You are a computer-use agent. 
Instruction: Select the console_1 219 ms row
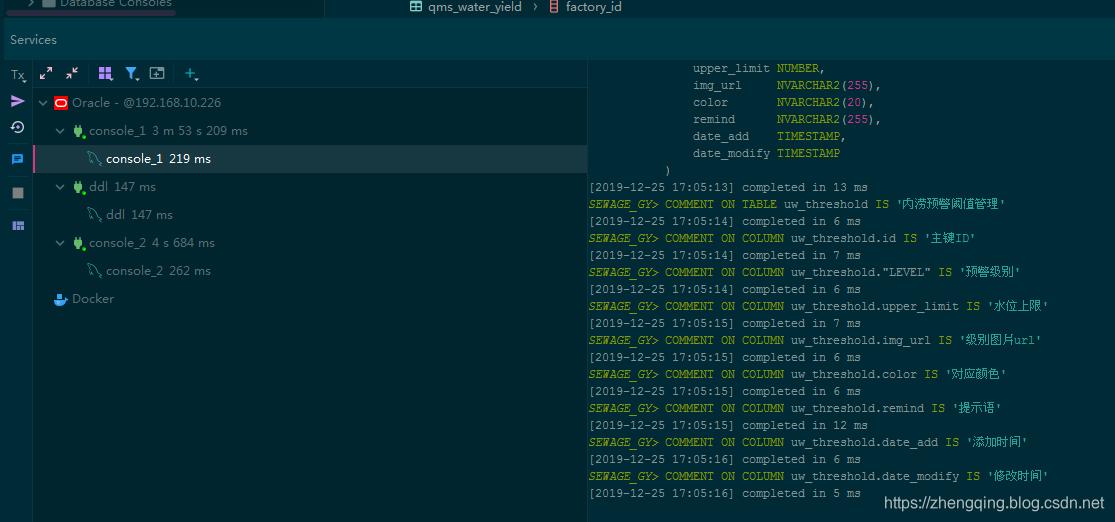[x=310, y=159]
